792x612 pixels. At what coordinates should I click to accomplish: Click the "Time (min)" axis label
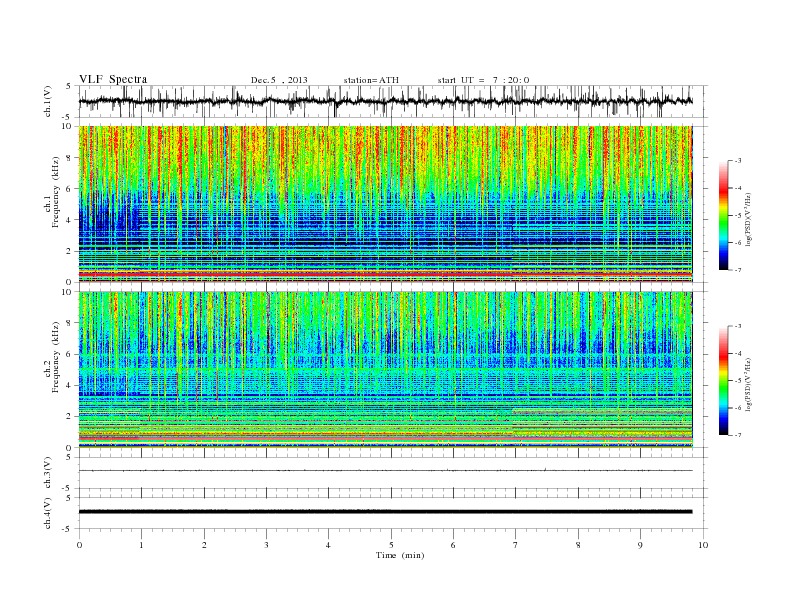click(400, 555)
